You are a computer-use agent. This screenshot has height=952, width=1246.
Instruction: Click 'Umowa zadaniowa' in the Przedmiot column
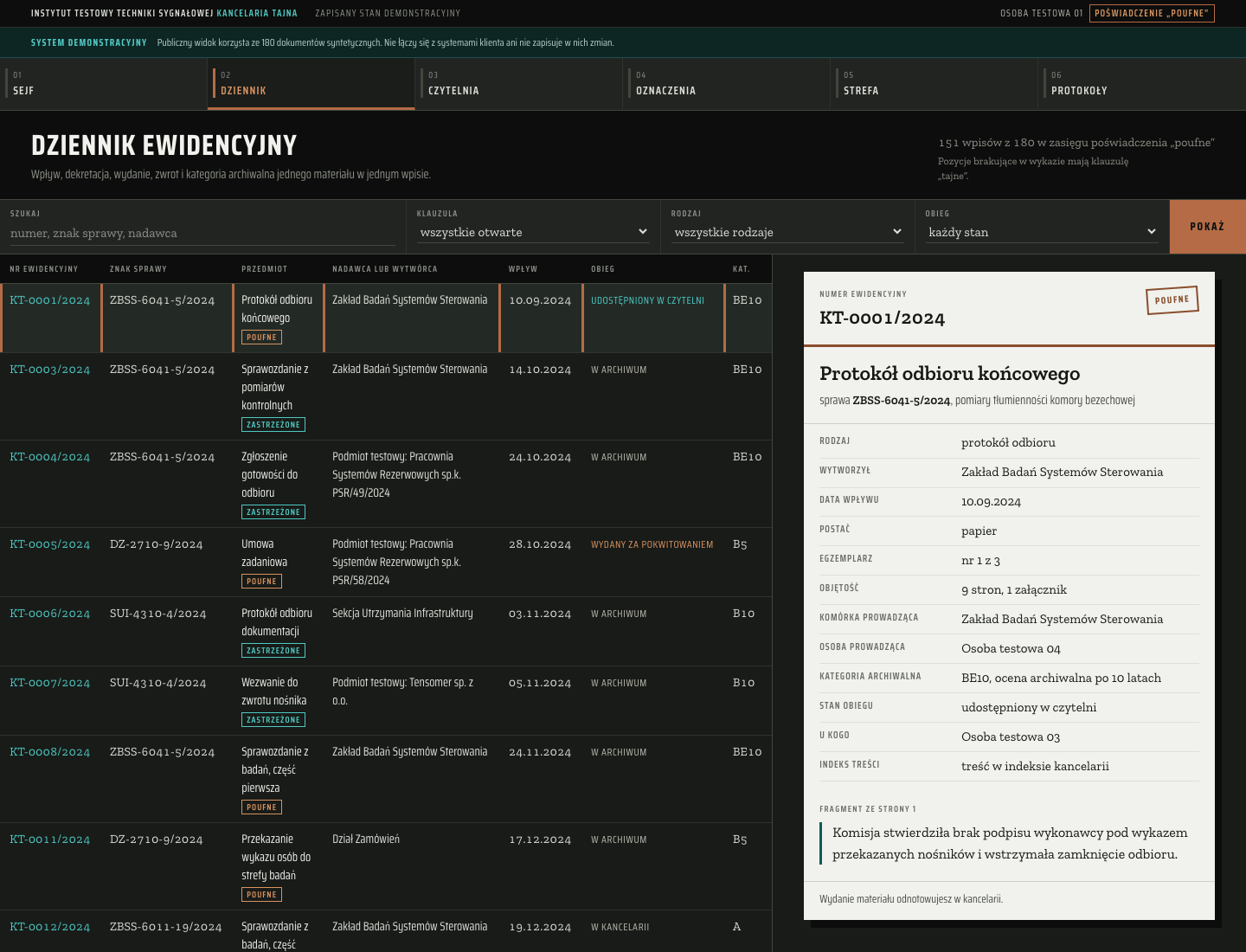pos(264,553)
